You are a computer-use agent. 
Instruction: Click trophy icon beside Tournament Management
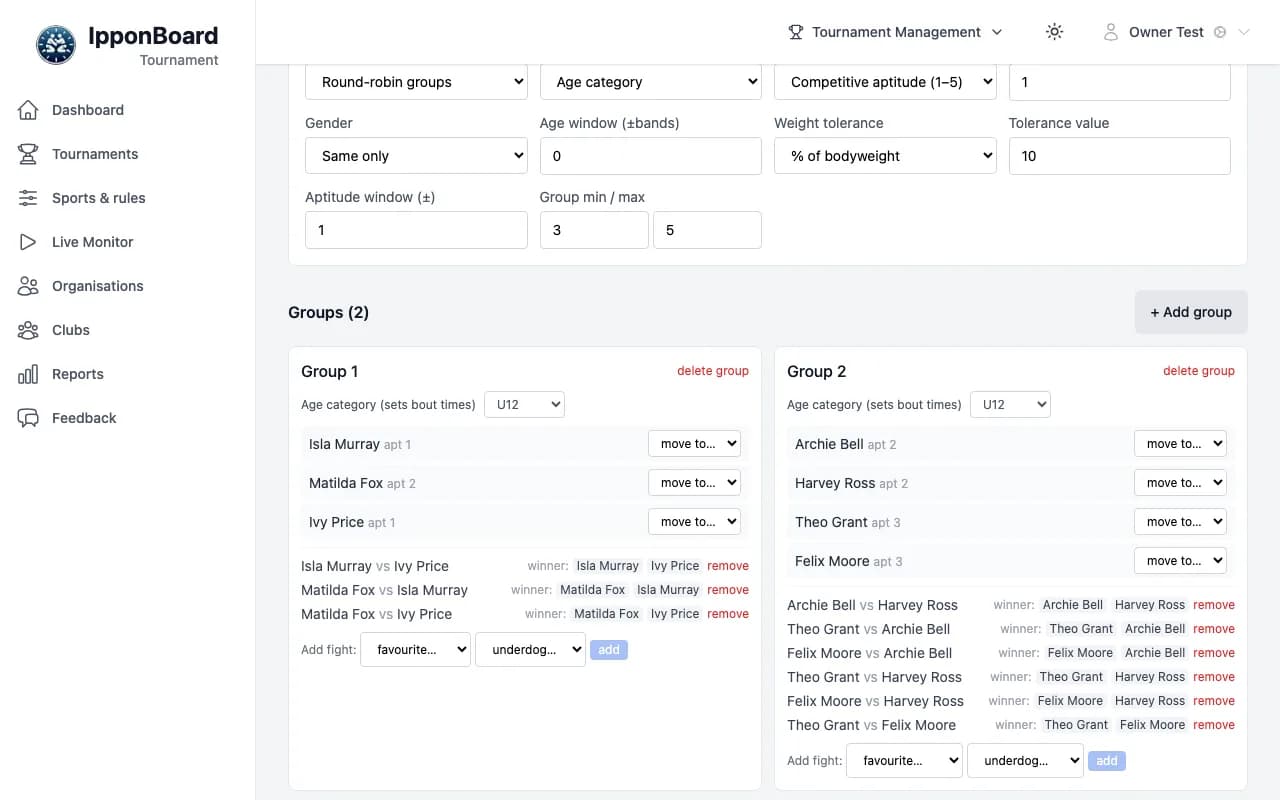point(796,32)
